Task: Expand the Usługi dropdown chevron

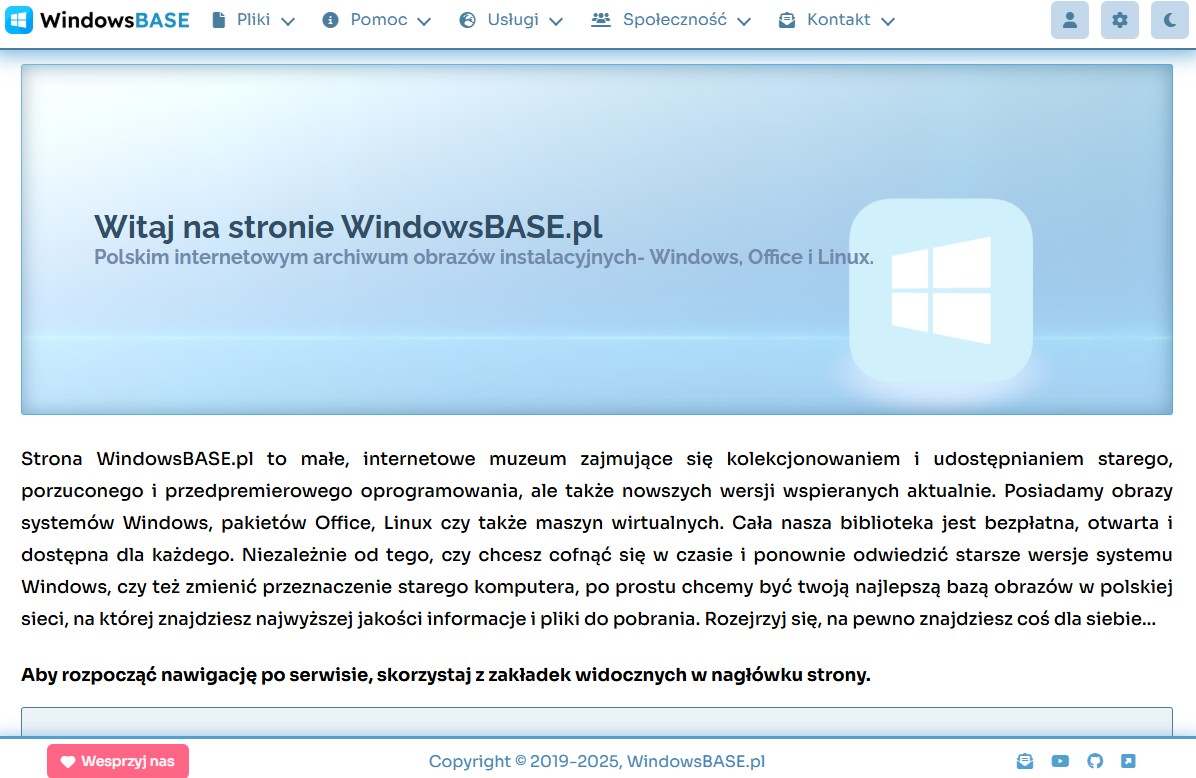Action: (x=556, y=21)
